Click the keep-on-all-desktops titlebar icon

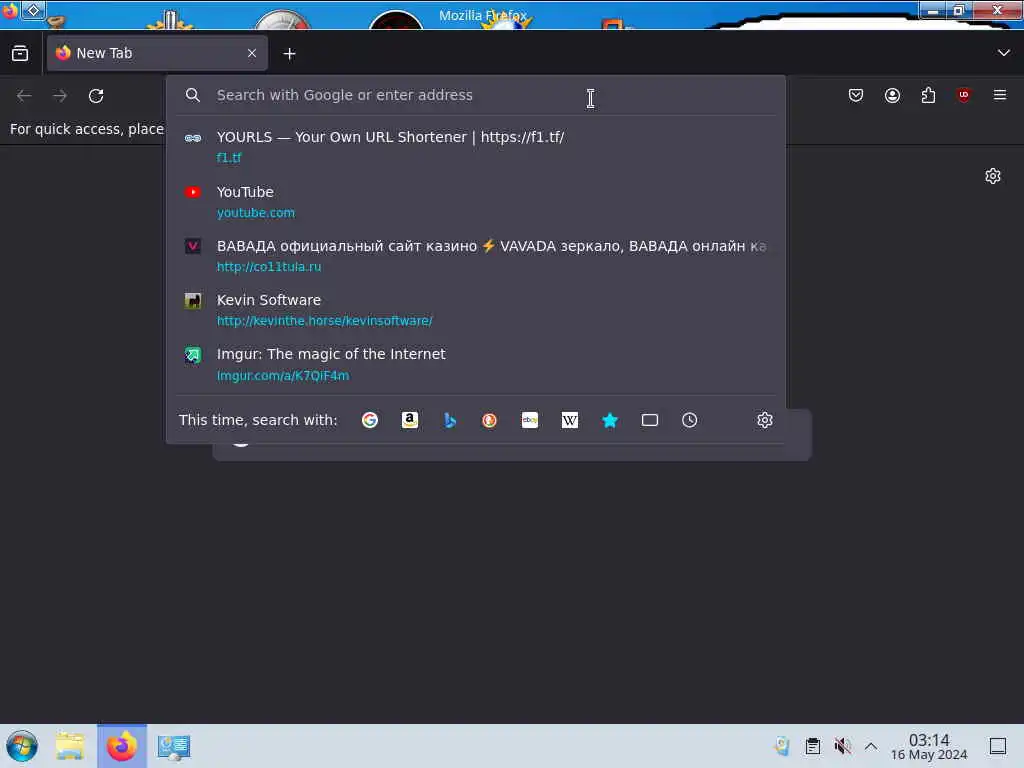(33, 10)
